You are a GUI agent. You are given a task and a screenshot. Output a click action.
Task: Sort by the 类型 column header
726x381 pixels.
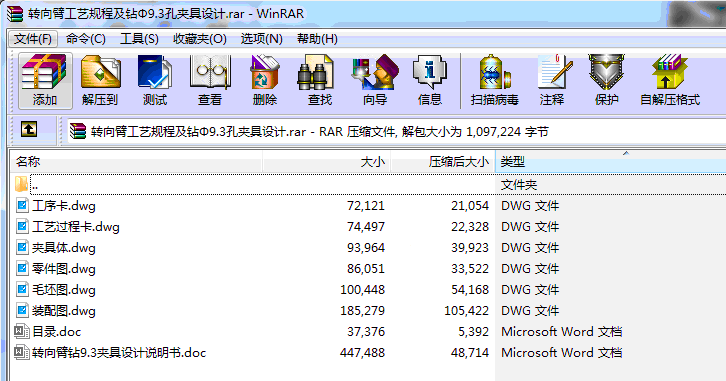[x=610, y=162]
